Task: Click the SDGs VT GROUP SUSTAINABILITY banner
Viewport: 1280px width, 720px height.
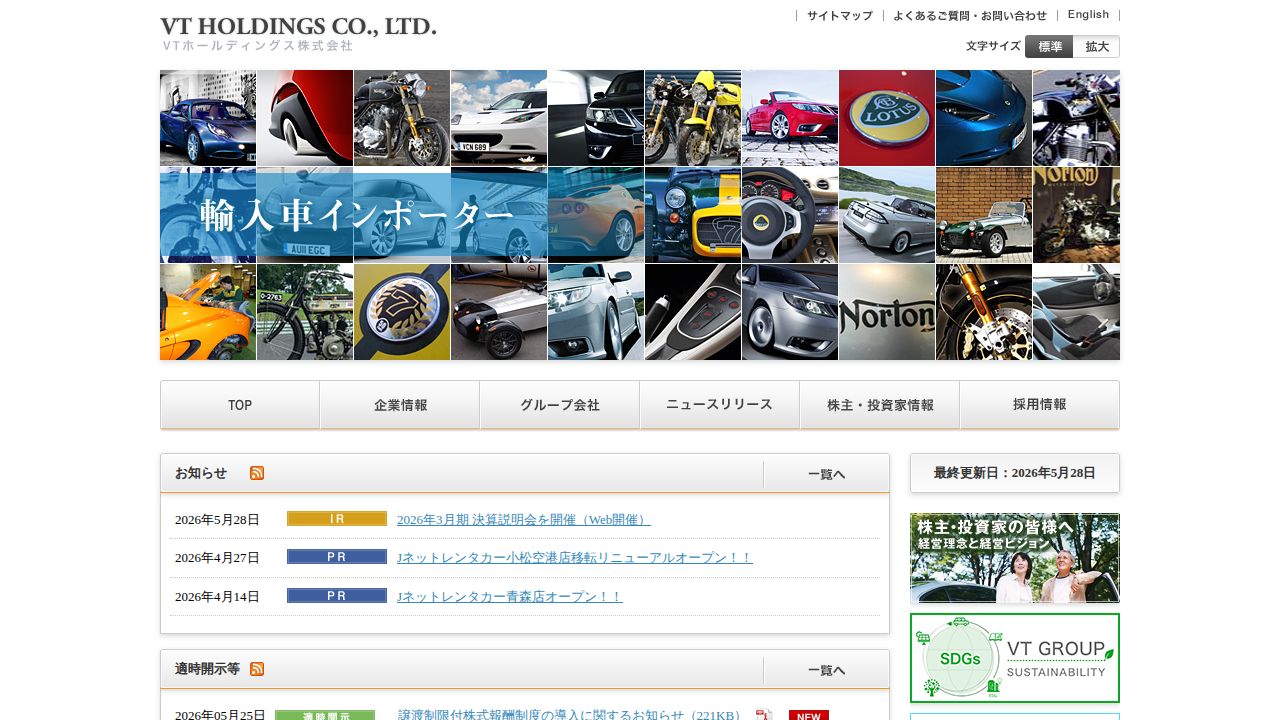Action: (x=1015, y=658)
